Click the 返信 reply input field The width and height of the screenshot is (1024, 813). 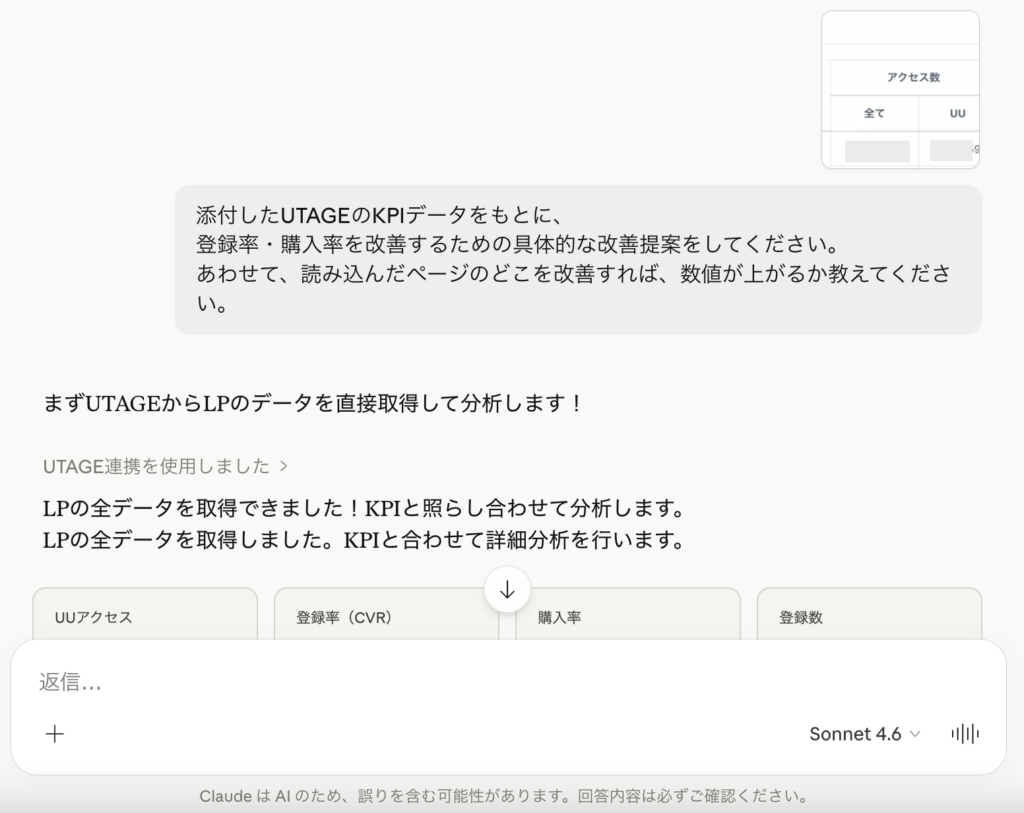[x=400, y=684]
